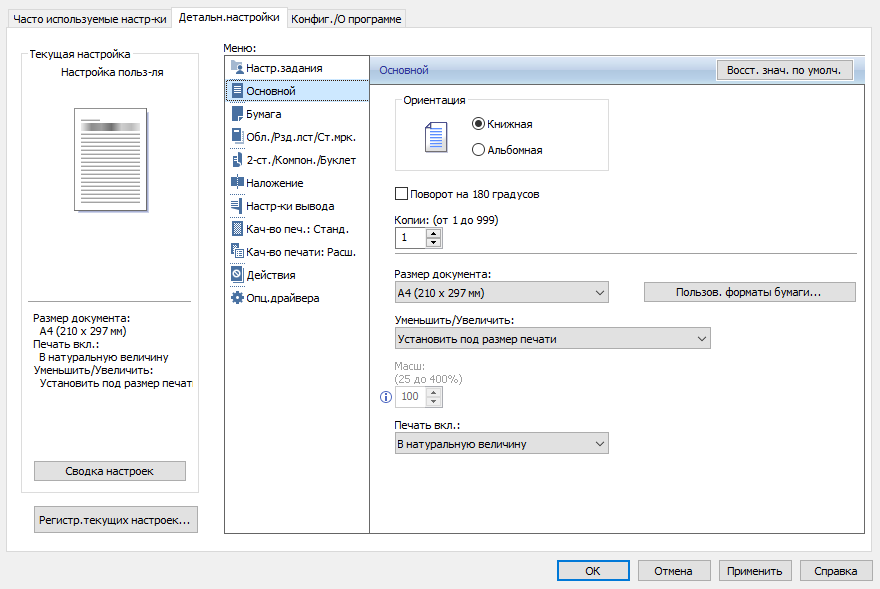Image resolution: width=880 pixels, height=589 pixels.
Task: Click the Настр.задания menu icon
Action: (x=237, y=68)
